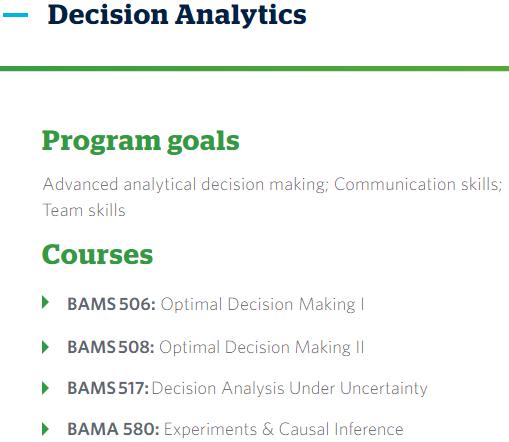Expand BAMA 580 course code label
This screenshot has width=509, height=442.
[113, 429]
